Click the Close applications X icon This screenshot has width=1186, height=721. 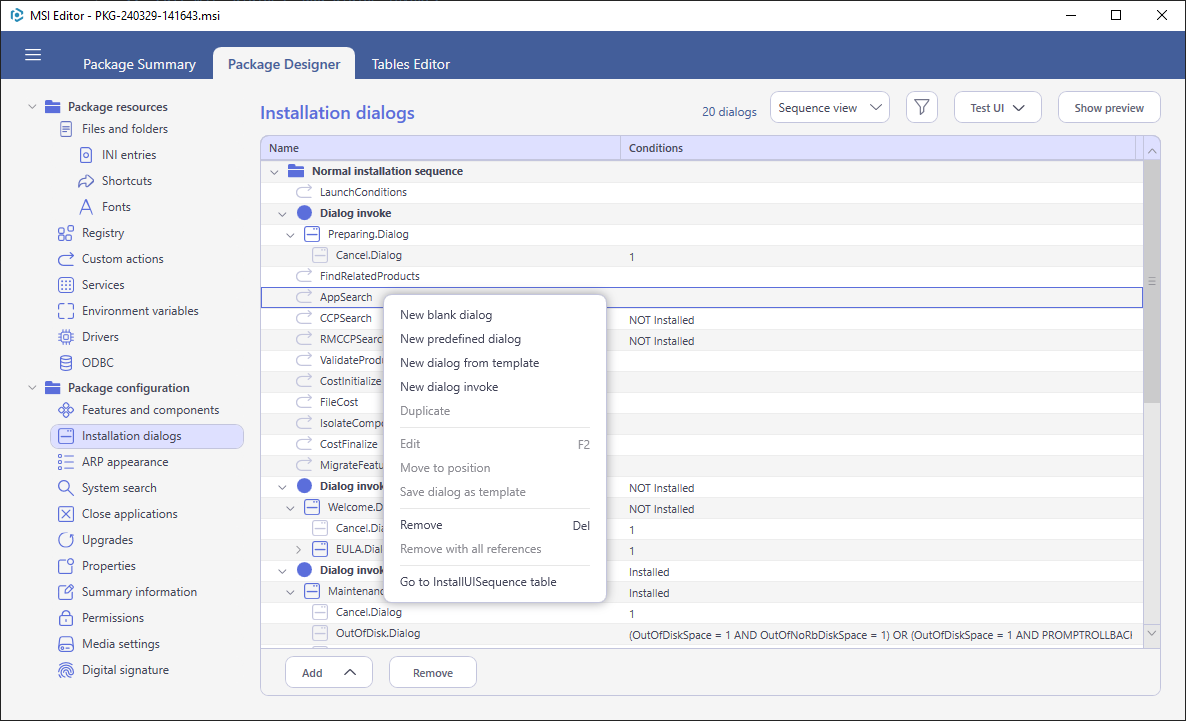tap(66, 514)
